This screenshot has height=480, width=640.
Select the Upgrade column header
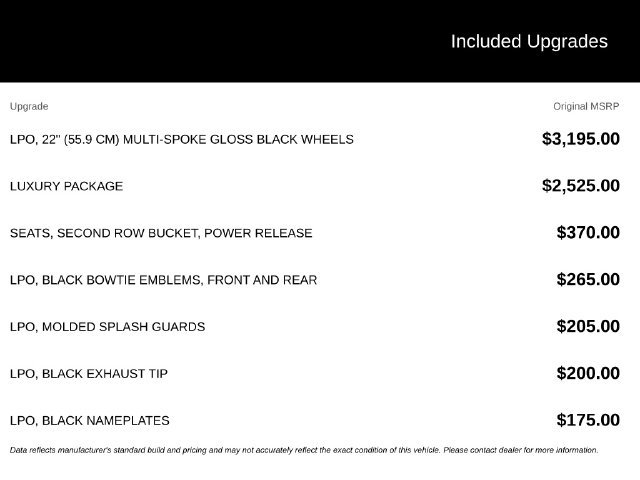[x=29, y=106]
